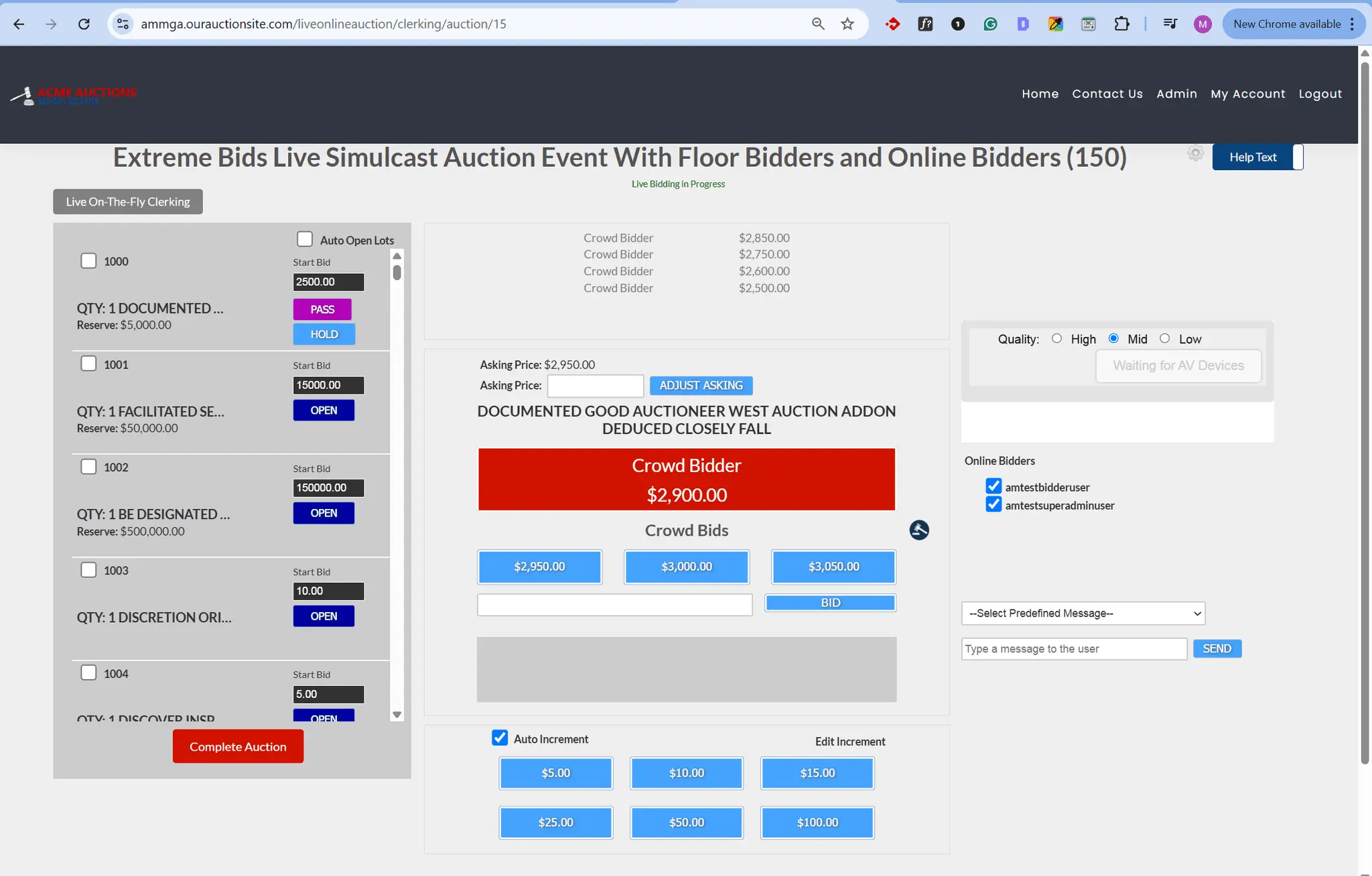The height and width of the screenshot is (876, 1372).
Task: Click the lot list scroll down arrow
Action: point(397,715)
